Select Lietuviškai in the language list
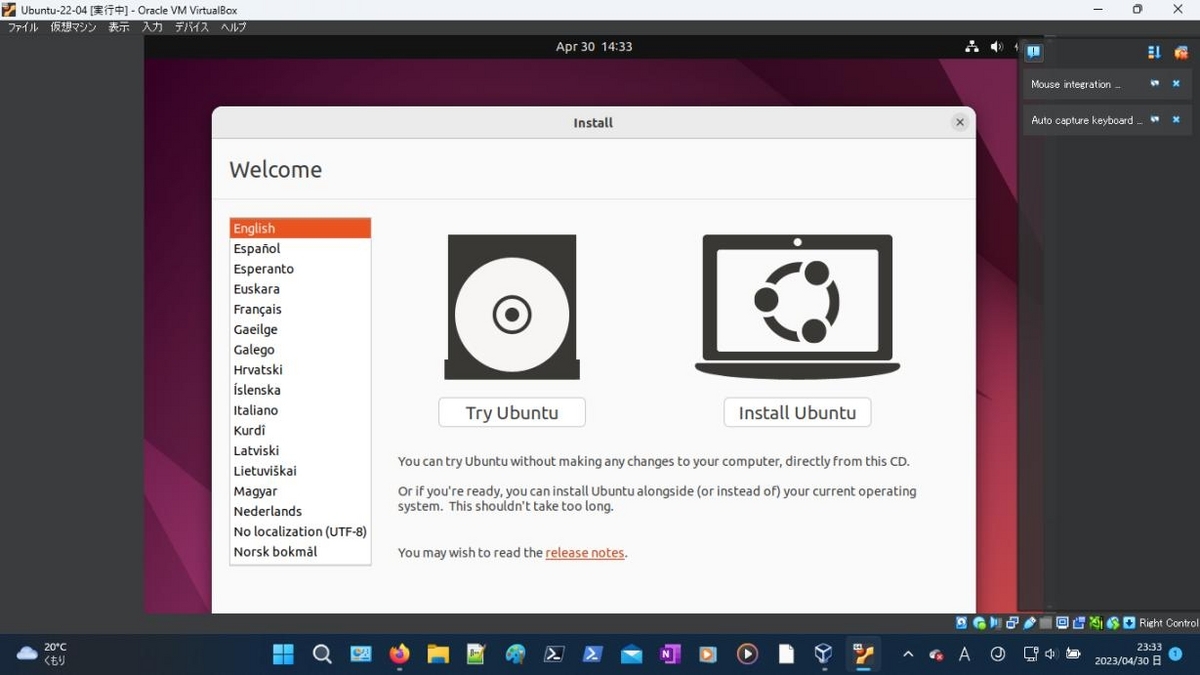 coord(300,470)
